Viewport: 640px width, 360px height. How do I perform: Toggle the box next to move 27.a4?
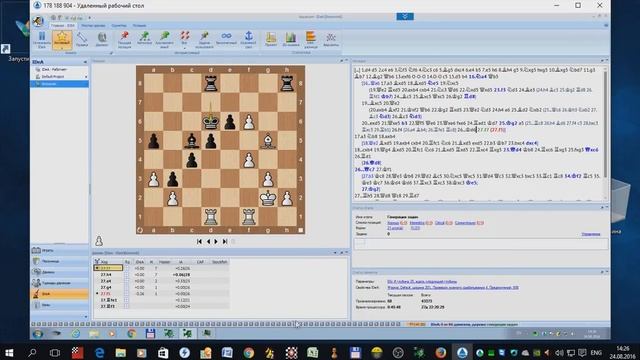point(127,281)
